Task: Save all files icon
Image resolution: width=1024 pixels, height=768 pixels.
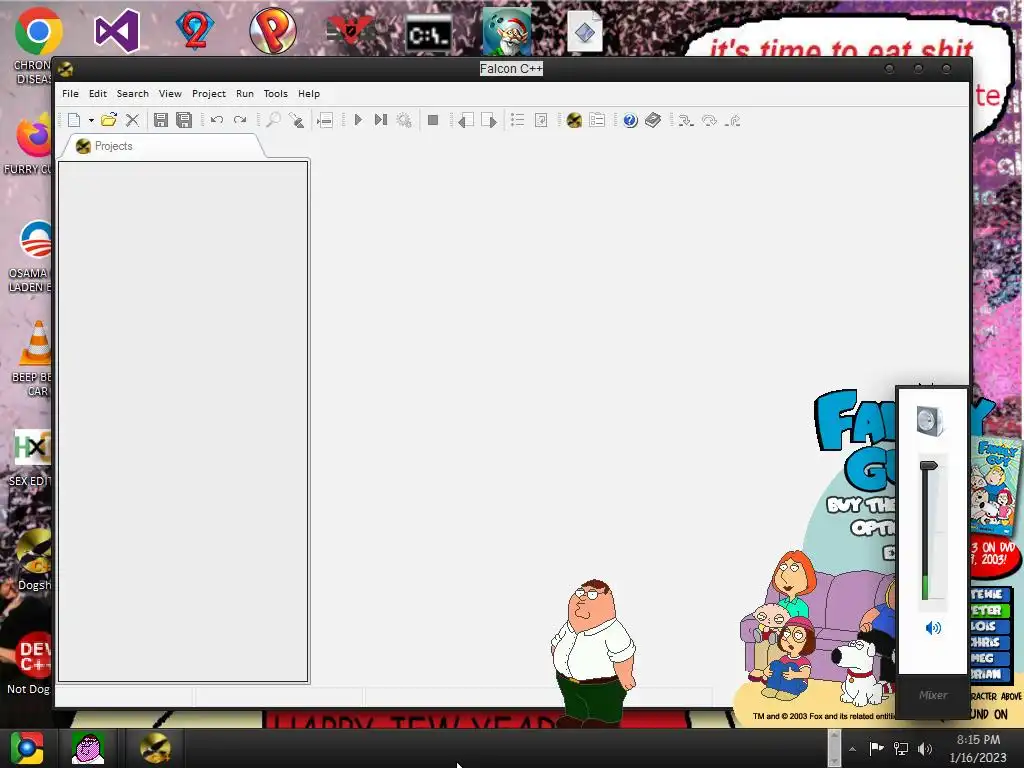Action: 184,120
